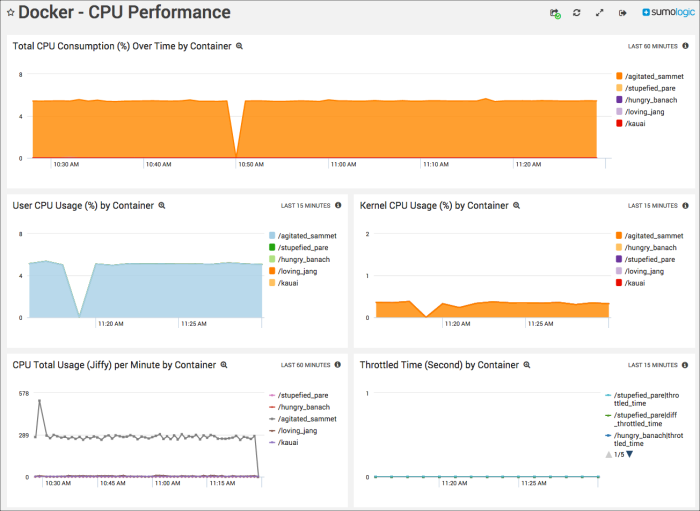Enter full screen mode with expand arrows
The height and width of the screenshot is (511, 700).
pyautogui.click(x=600, y=13)
